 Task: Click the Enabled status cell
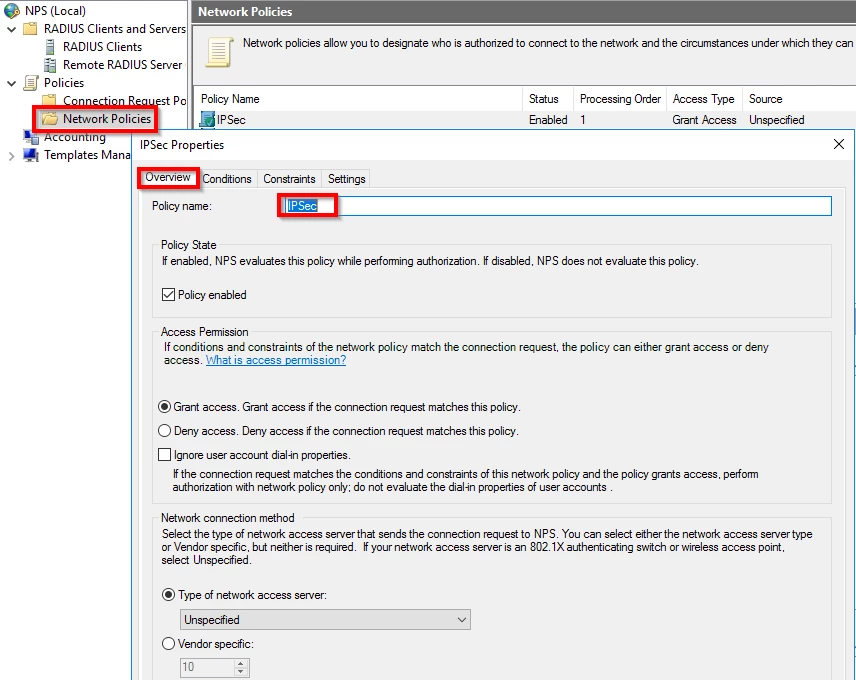548,120
